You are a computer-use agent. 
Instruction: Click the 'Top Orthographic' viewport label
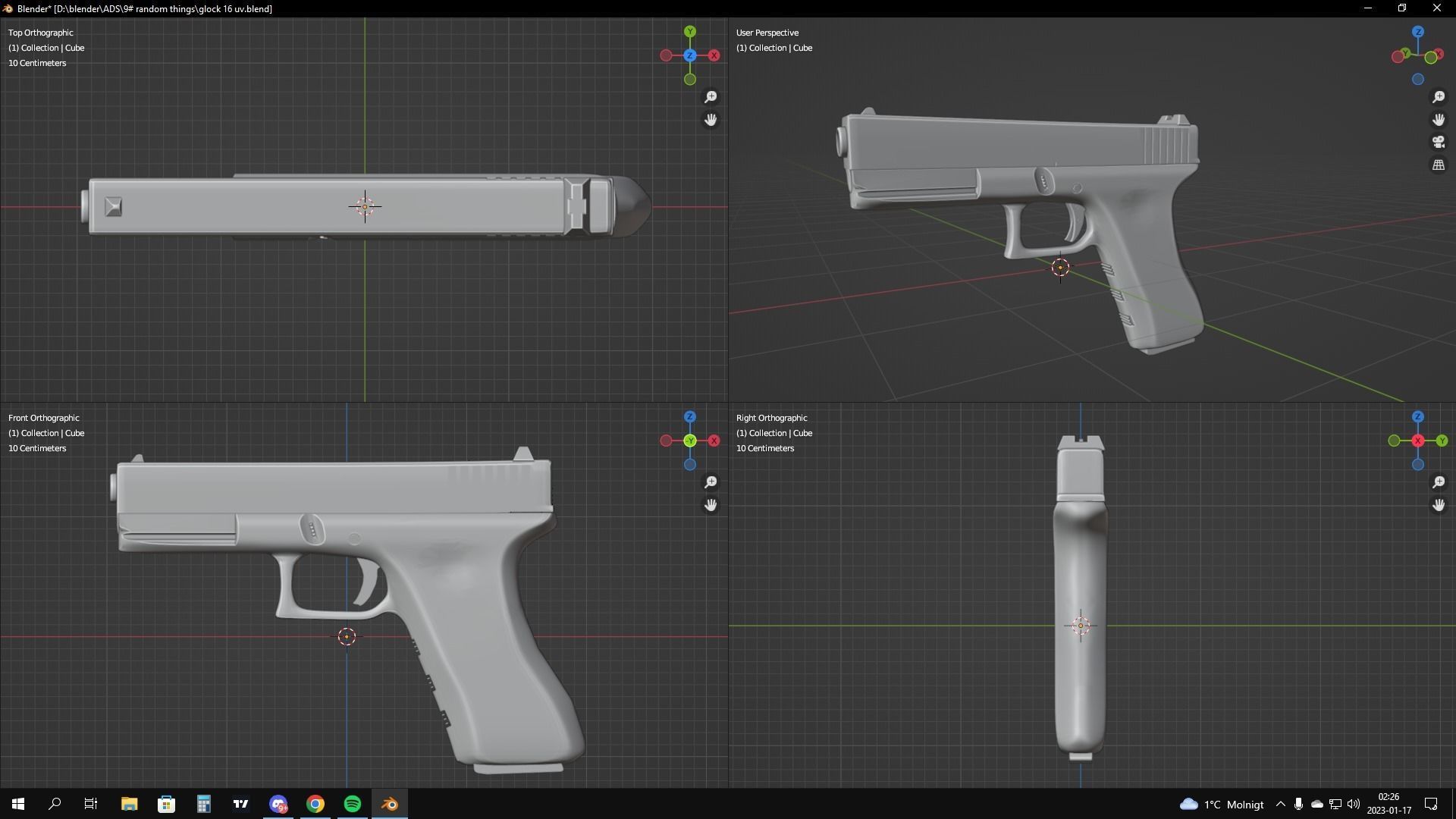pos(41,33)
